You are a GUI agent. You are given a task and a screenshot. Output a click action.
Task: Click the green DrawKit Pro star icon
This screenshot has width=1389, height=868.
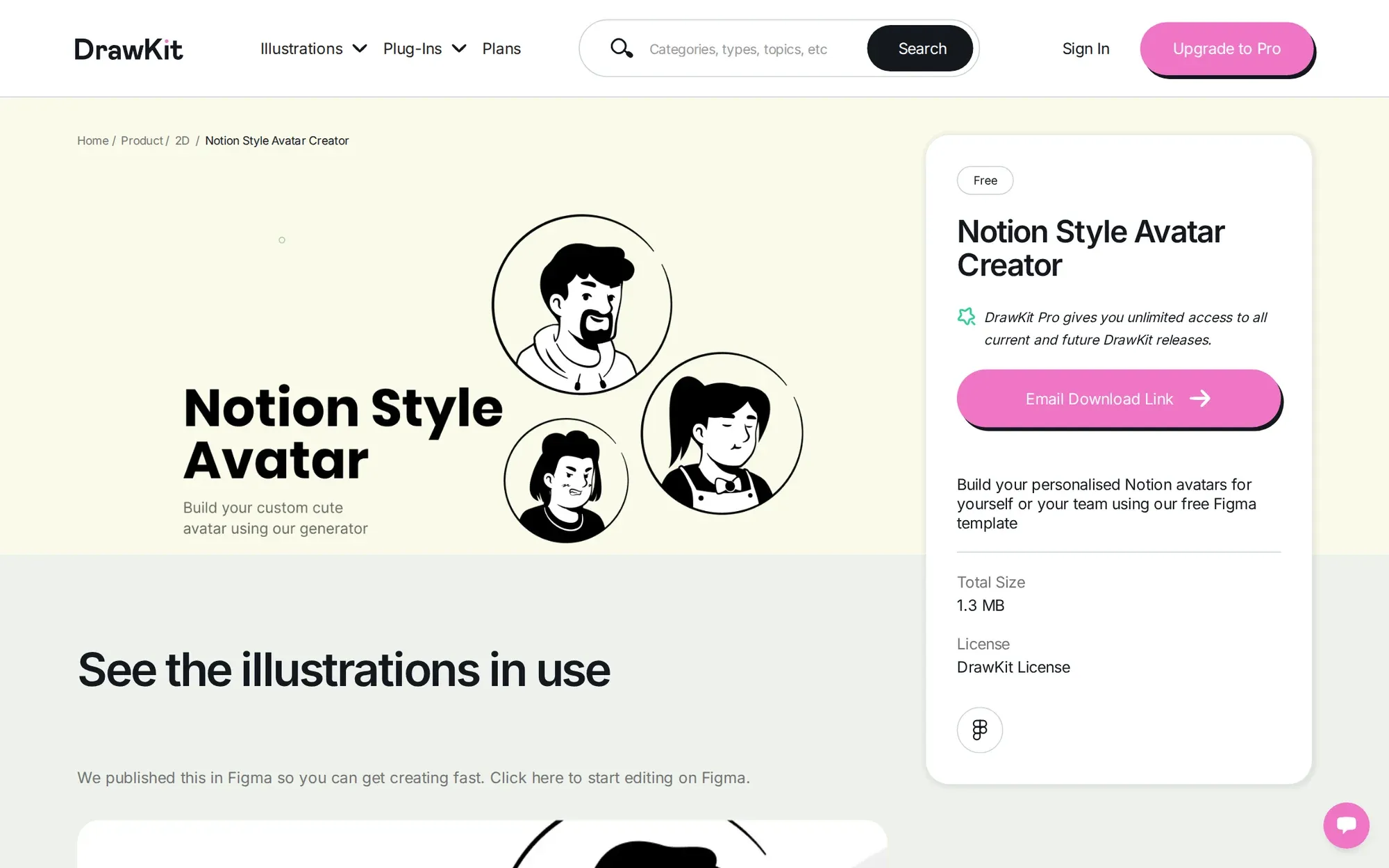click(x=966, y=317)
